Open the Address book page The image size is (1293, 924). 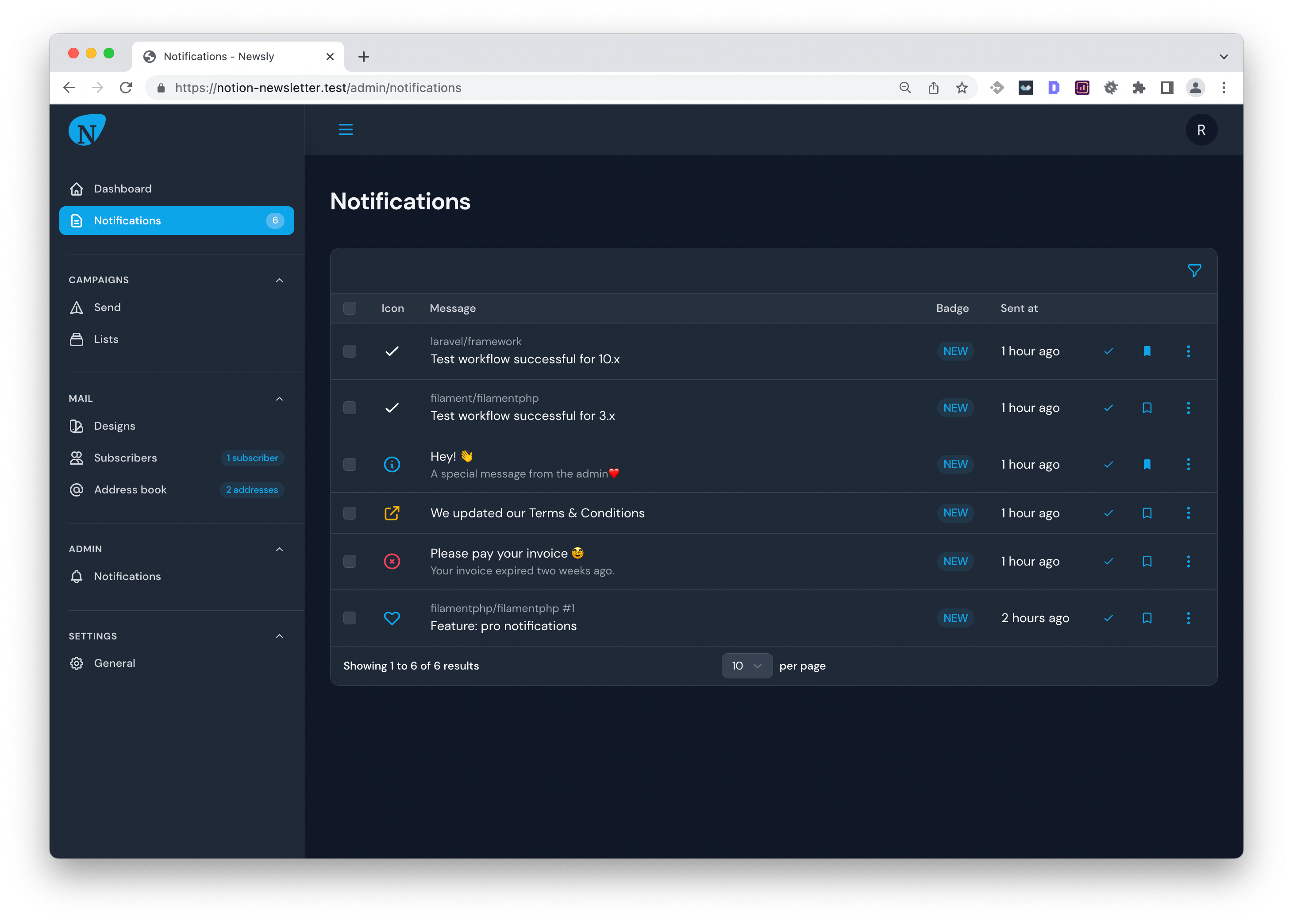coord(130,489)
